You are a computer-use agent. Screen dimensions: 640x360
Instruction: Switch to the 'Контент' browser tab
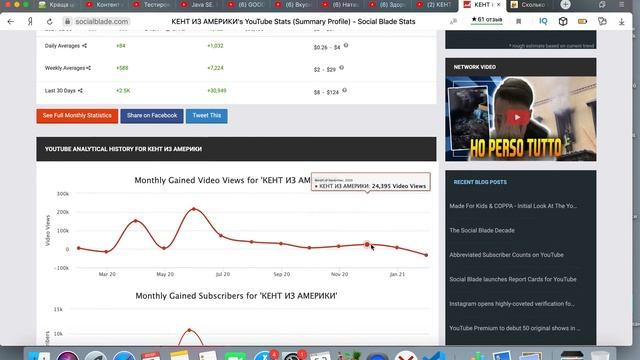tap(103, 4)
